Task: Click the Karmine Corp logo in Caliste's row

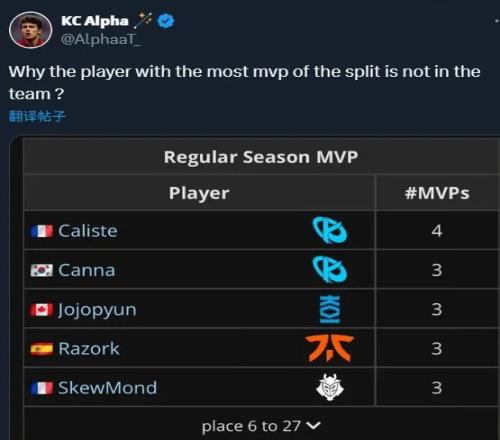Action: pyautogui.click(x=330, y=230)
